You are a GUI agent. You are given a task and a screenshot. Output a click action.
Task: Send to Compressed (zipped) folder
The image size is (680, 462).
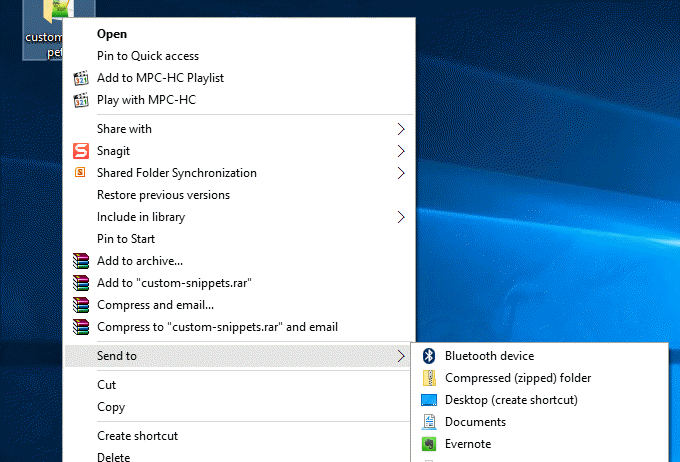(539, 378)
